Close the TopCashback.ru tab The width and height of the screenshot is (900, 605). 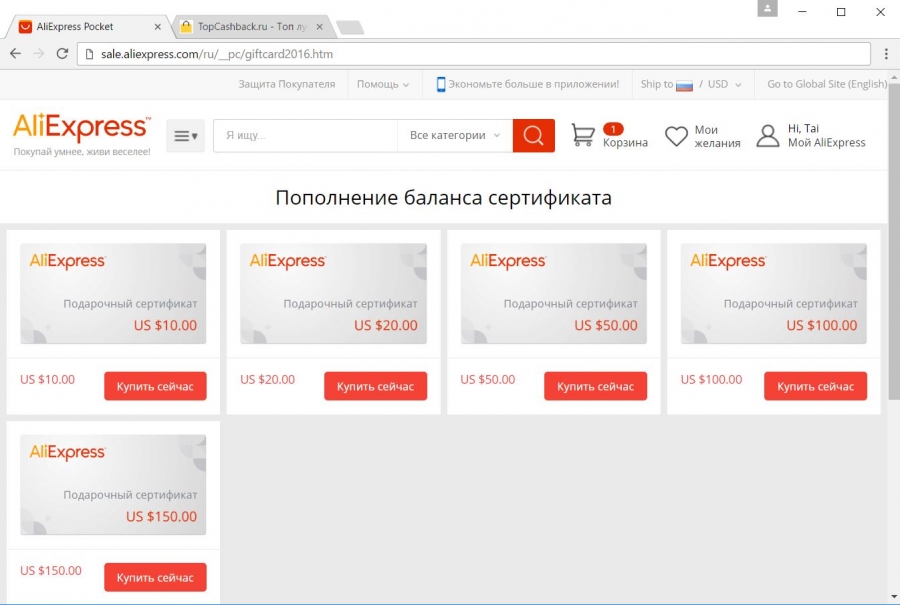pyautogui.click(x=320, y=26)
